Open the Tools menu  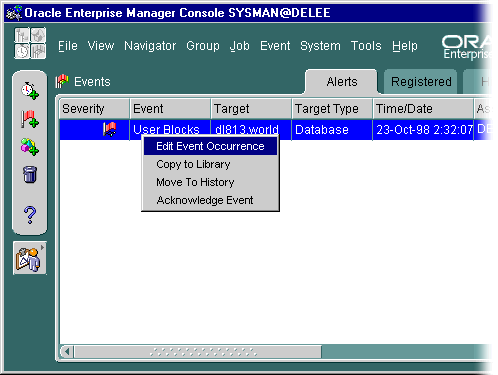click(x=366, y=46)
